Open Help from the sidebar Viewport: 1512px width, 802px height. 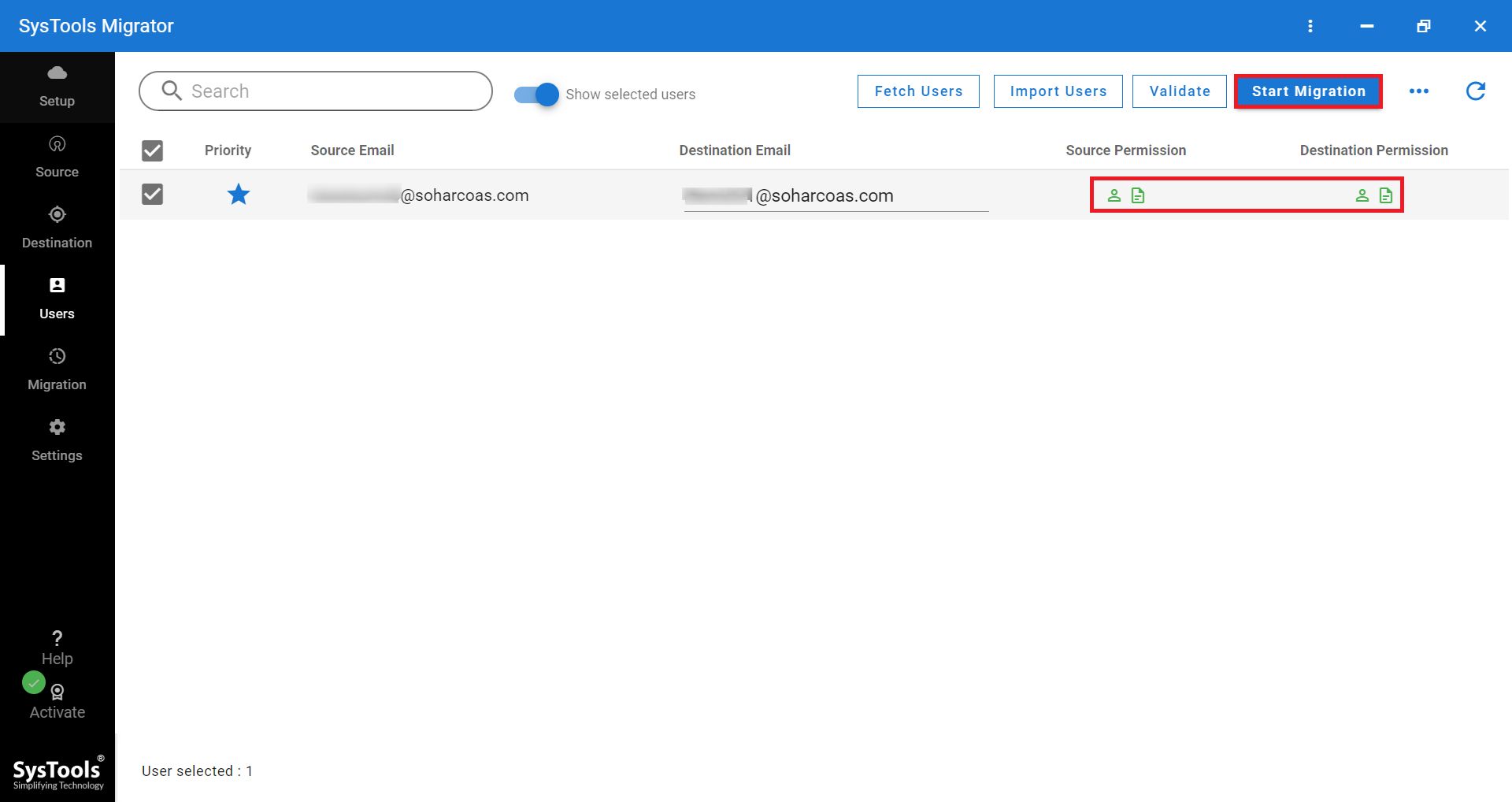57,648
